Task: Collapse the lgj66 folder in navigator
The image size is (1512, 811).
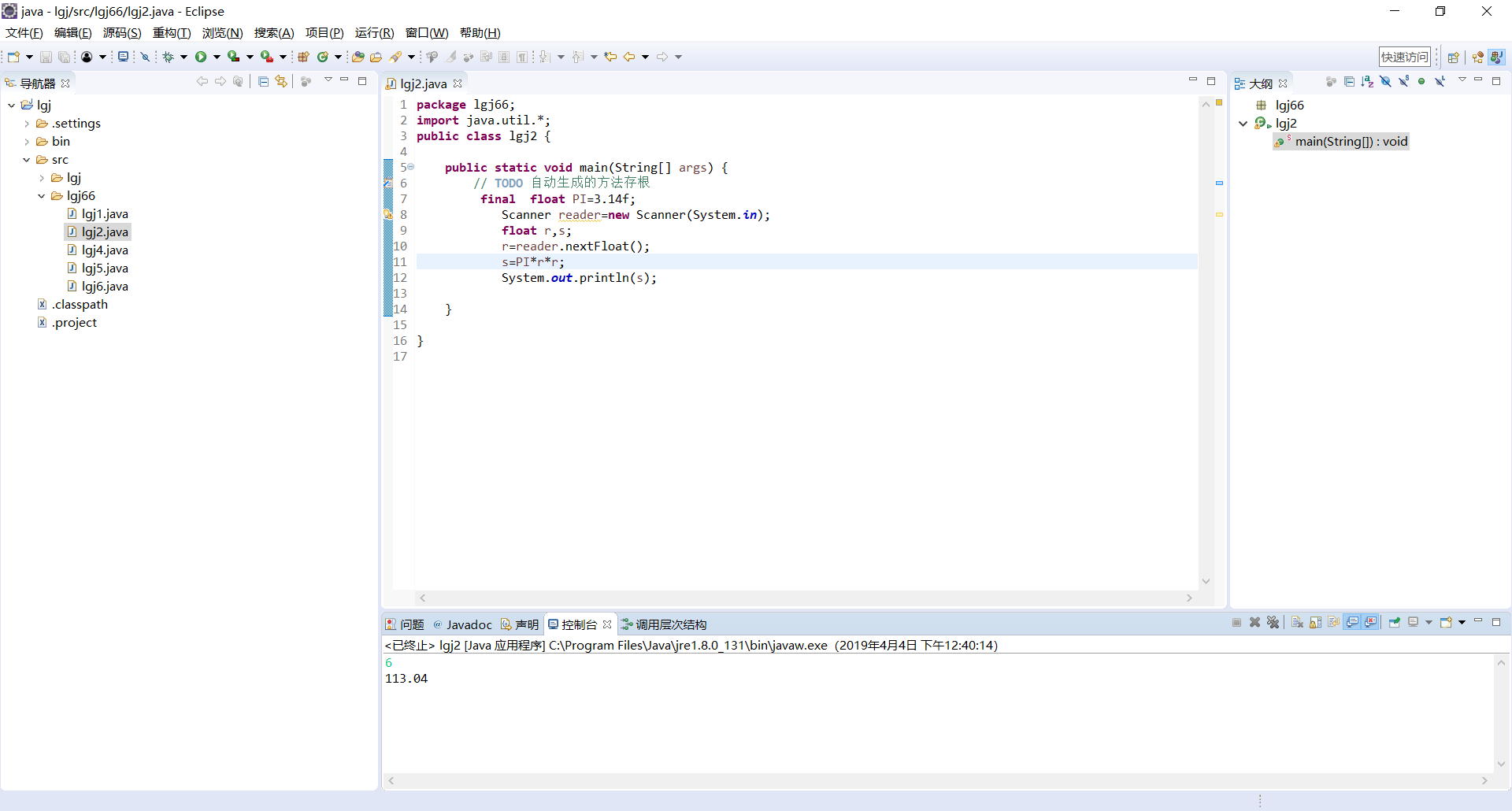Action: pyautogui.click(x=42, y=196)
